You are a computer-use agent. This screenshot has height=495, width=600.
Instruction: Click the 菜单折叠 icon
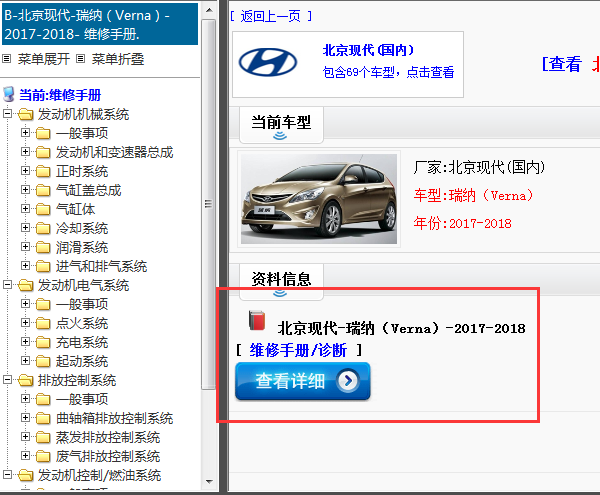(80, 59)
